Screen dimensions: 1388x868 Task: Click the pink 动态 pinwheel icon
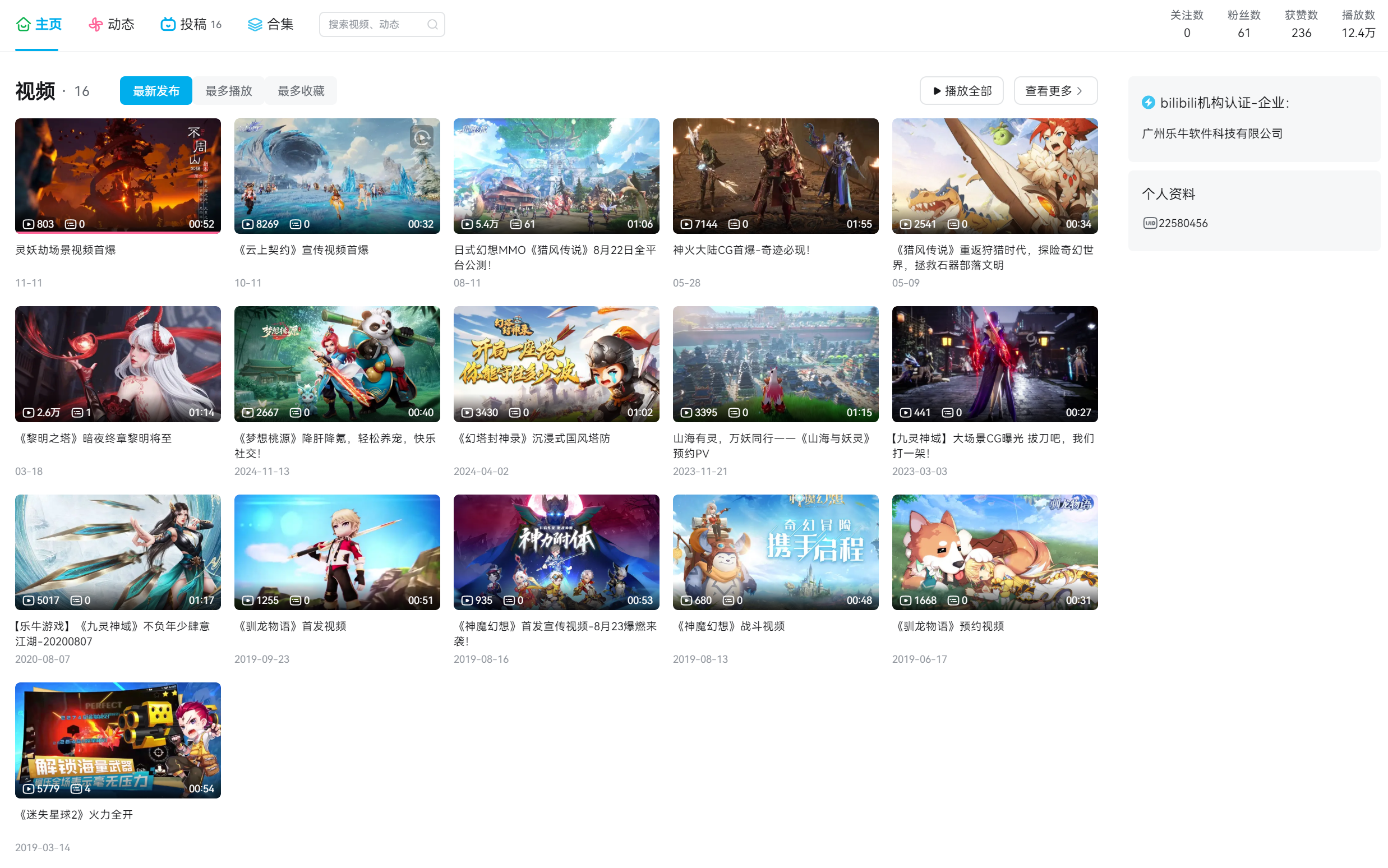click(x=95, y=24)
